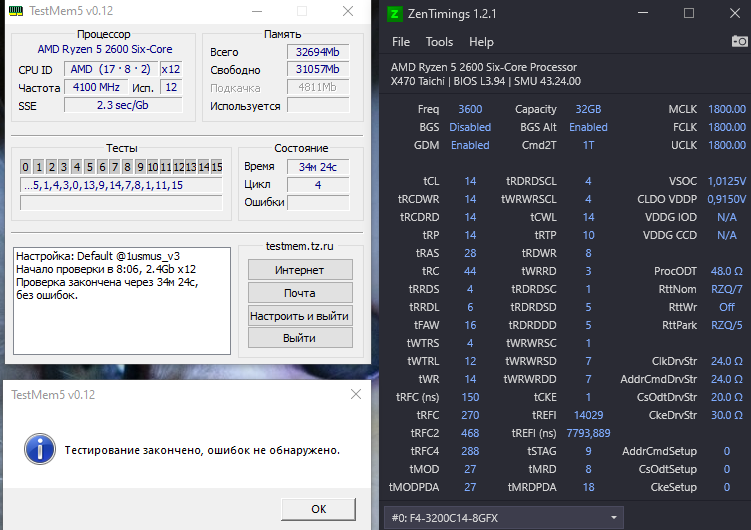Click the tWTRL value 12
This screenshot has width=751, height=530.
[x=470, y=361]
